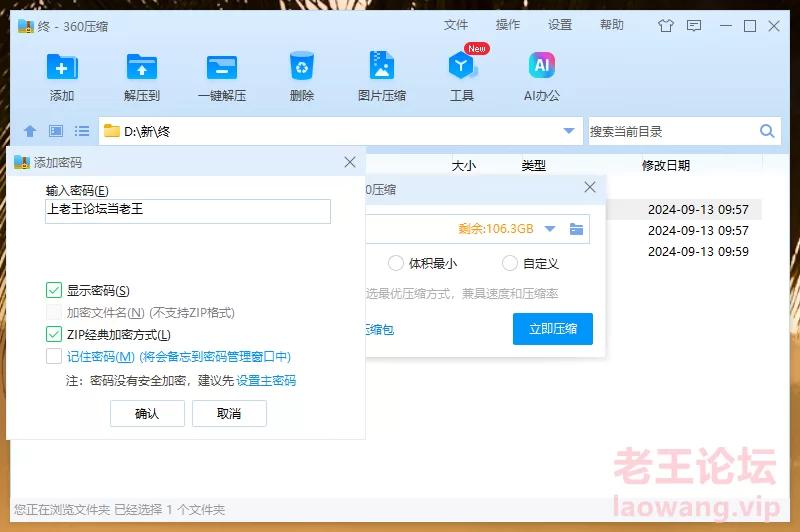Open the feedback message icon

(x=694, y=26)
